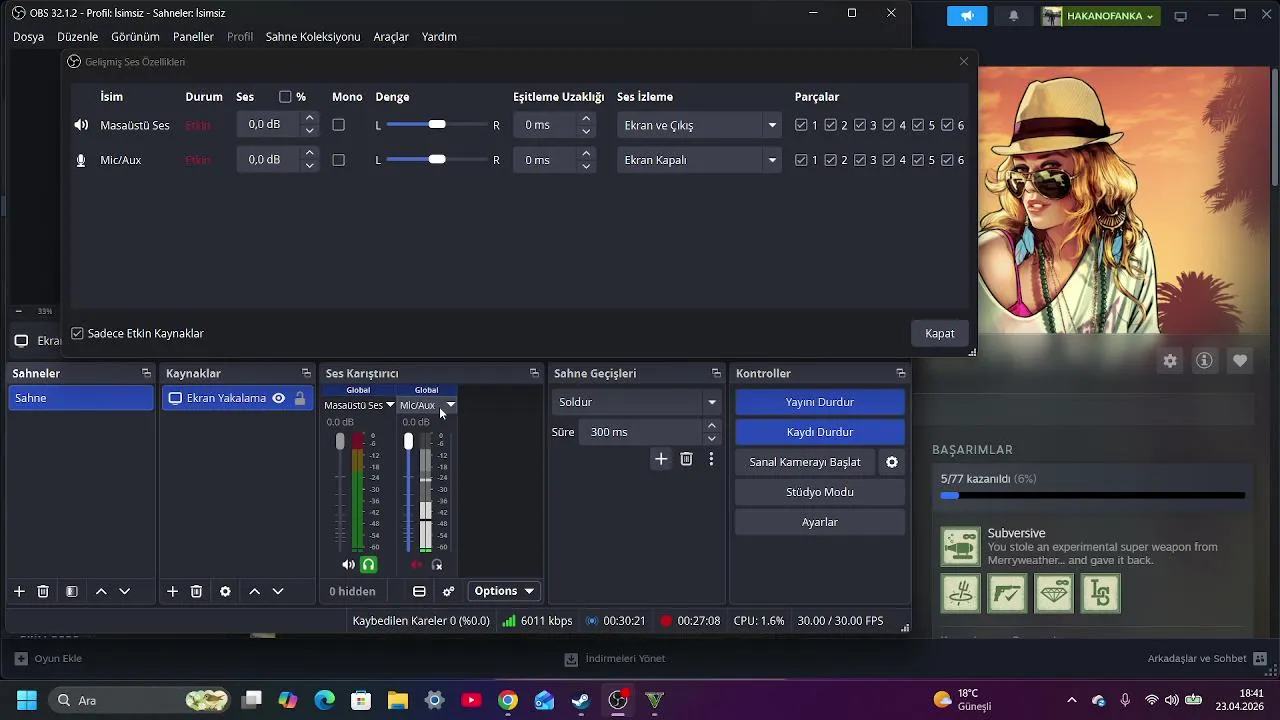This screenshot has height=720, width=1280.
Task: Open Ayarlar settings button
Action: pyautogui.click(x=820, y=522)
